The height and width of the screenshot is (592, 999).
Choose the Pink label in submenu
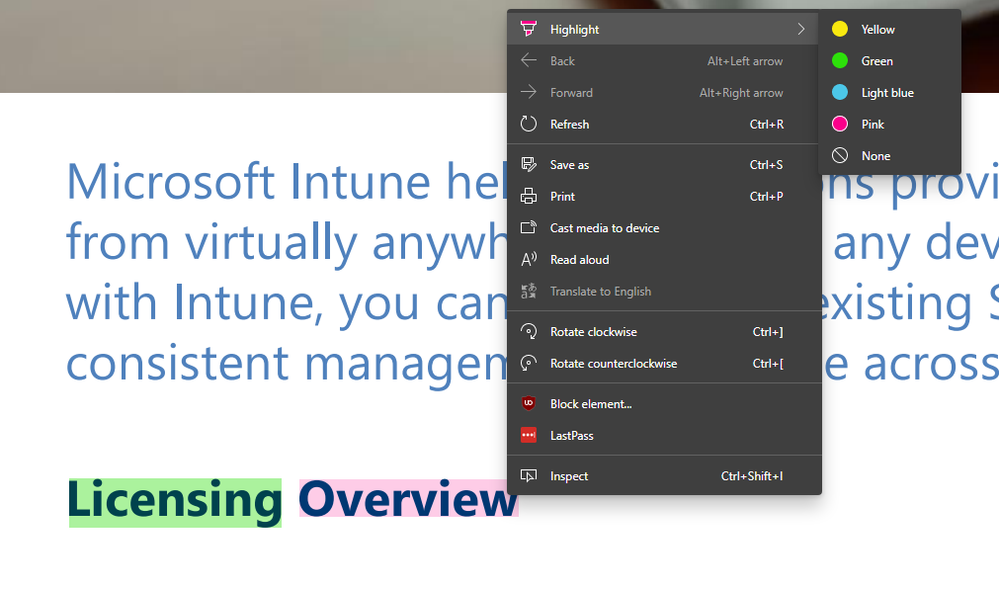coord(872,124)
